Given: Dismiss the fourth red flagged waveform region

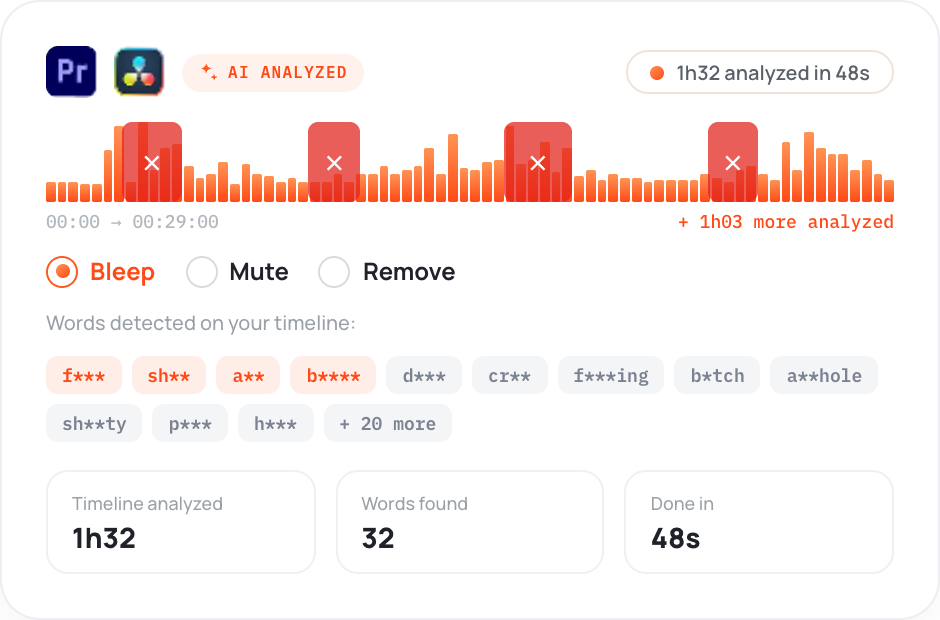Looking at the screenshot, I should click(x=733, y=162).
